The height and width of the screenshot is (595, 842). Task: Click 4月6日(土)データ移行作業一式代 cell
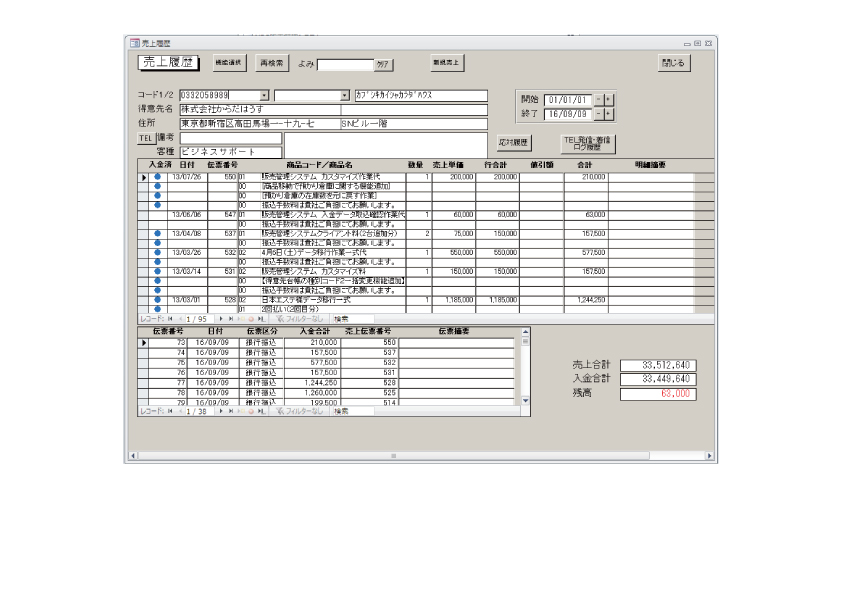[333, 252]
